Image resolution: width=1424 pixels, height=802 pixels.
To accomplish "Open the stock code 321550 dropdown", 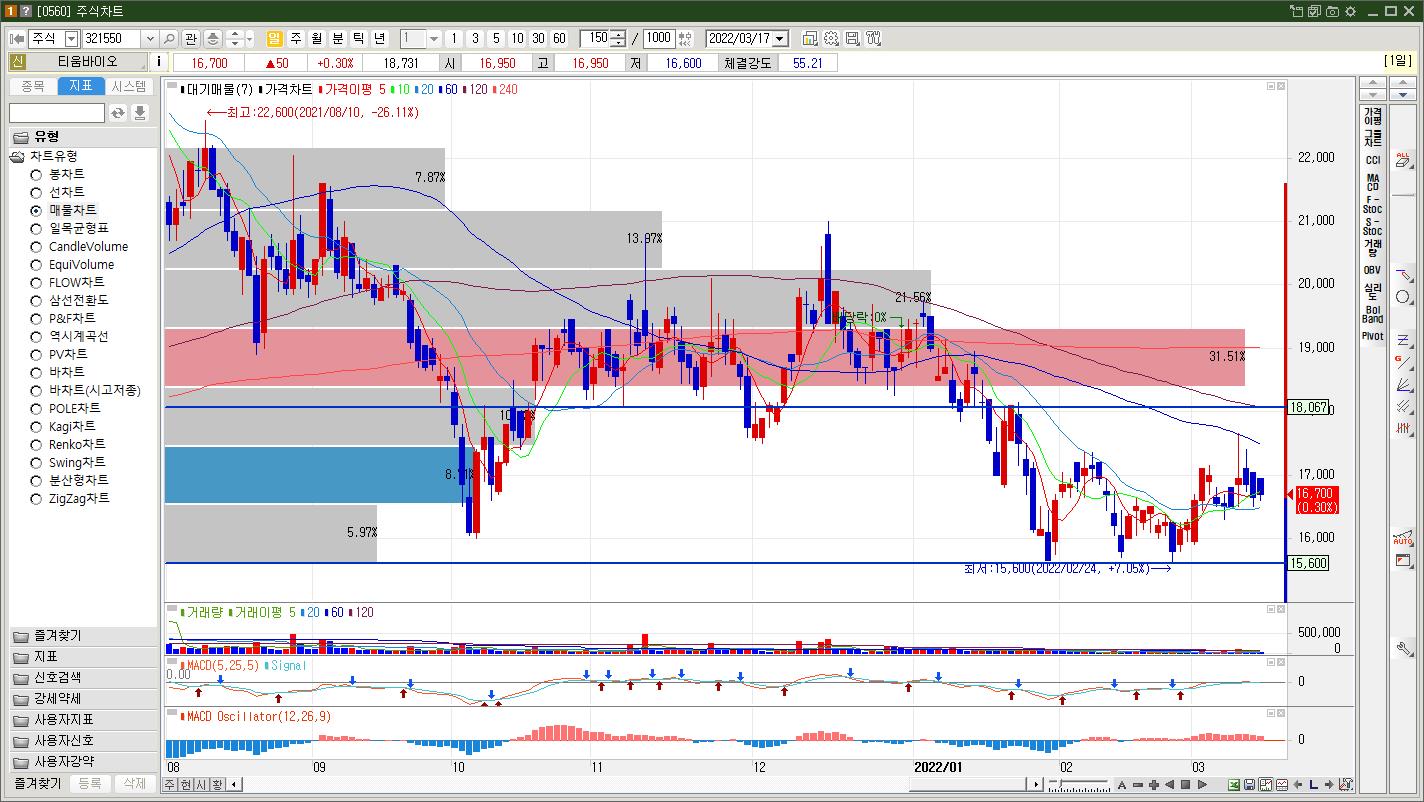I will (x=150, y=39).
